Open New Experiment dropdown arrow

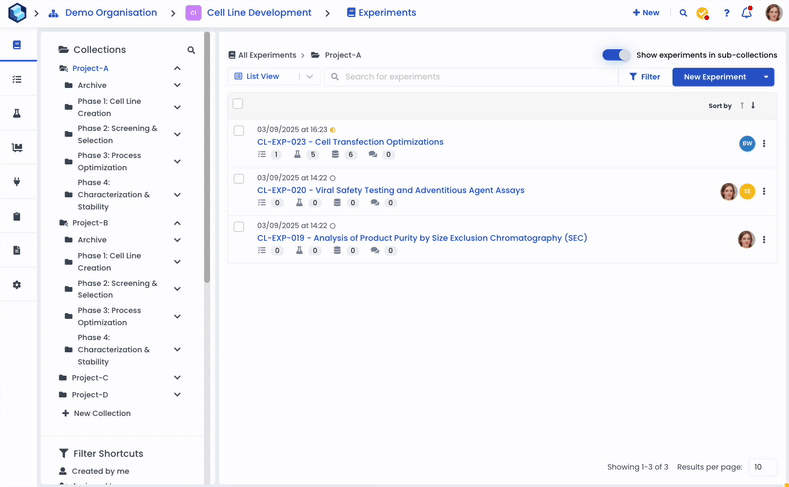(x=766, y=77)
